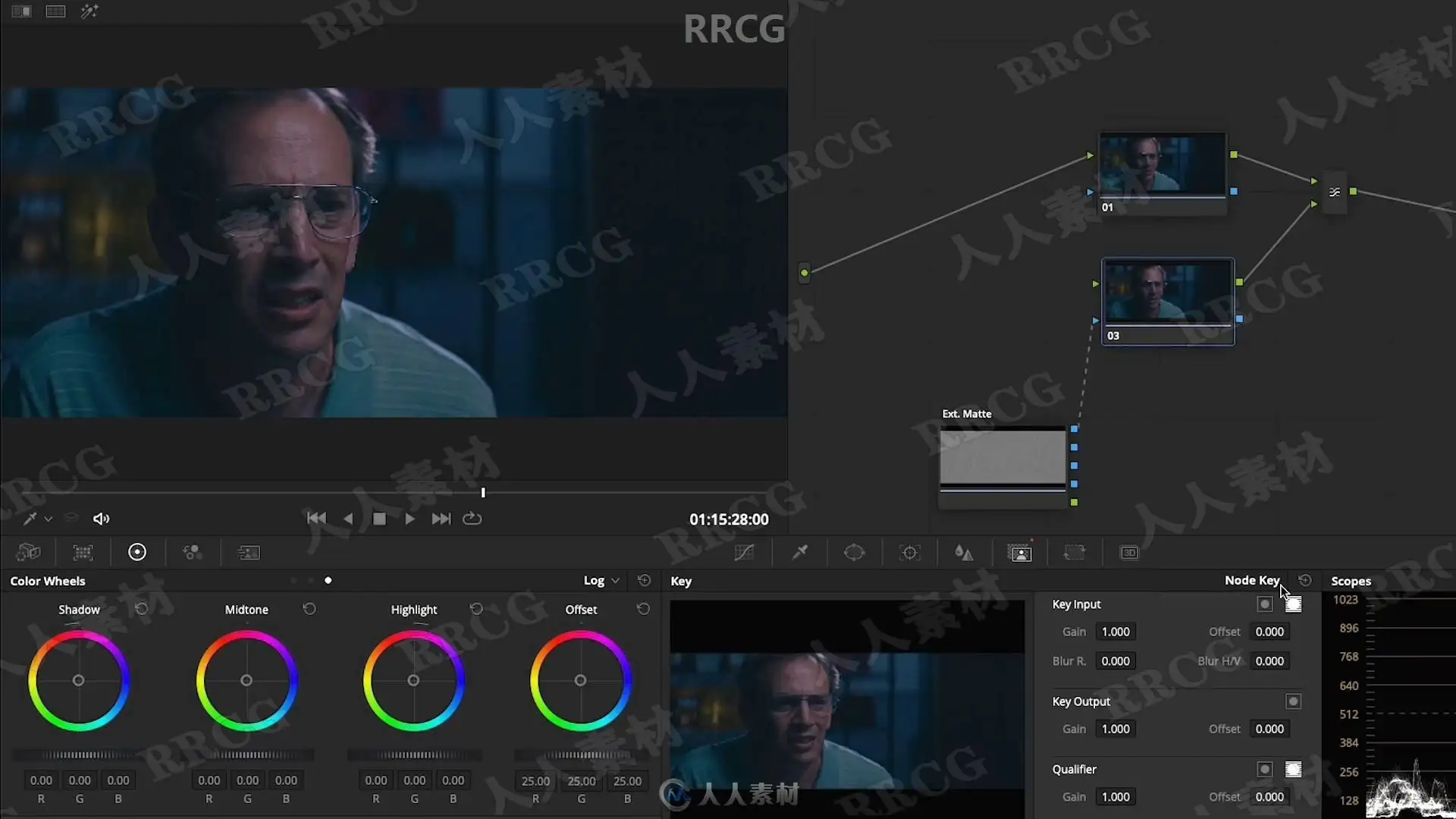This screenshot has height=819, width=1456.
Task: Open the Tracker palette
Action: coord(909,552)
